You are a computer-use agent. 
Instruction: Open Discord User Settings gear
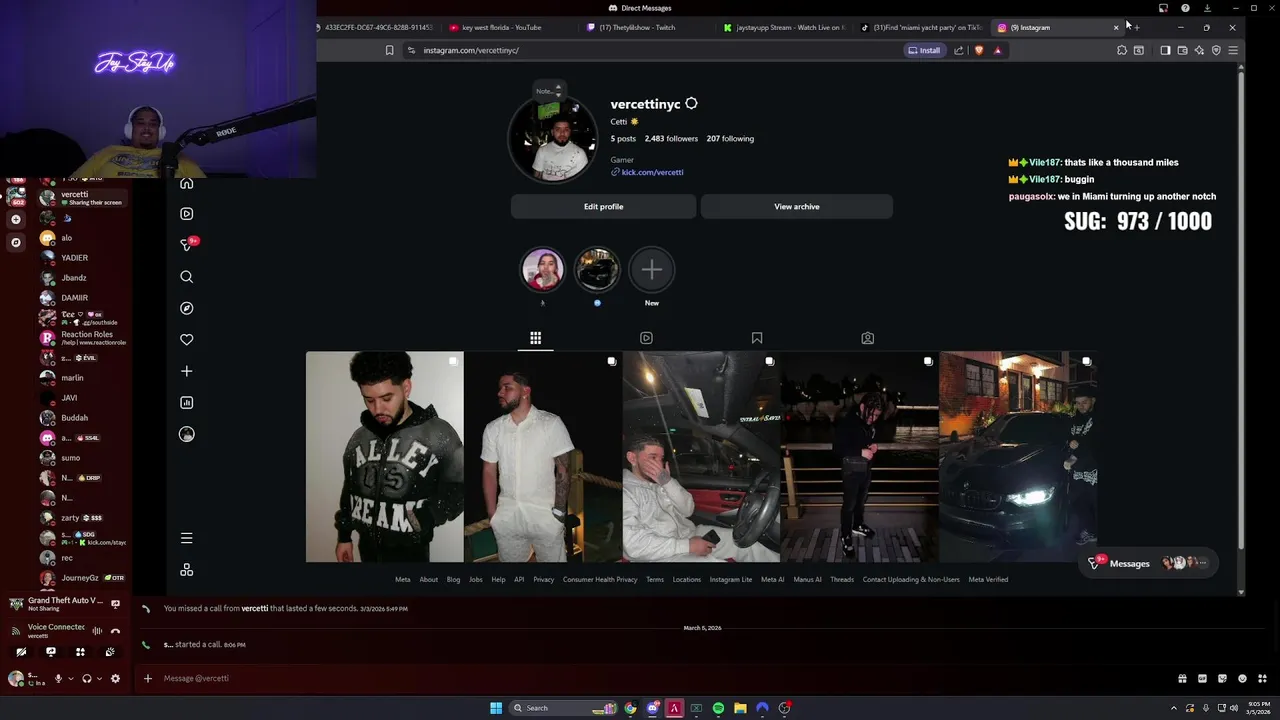pos(115,678)
